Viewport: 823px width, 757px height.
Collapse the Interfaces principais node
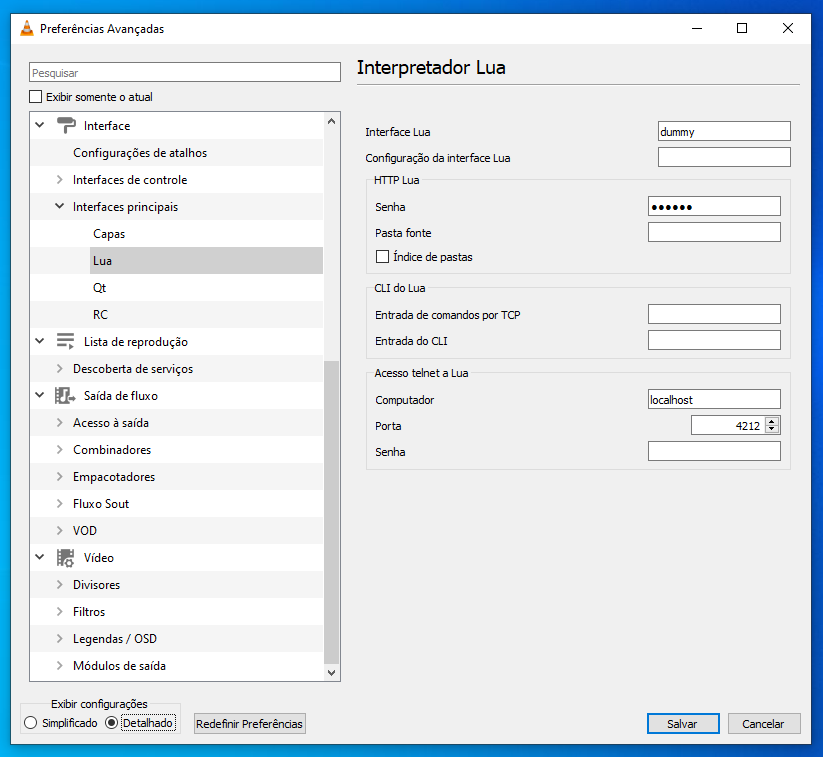(x=60, y=207)
